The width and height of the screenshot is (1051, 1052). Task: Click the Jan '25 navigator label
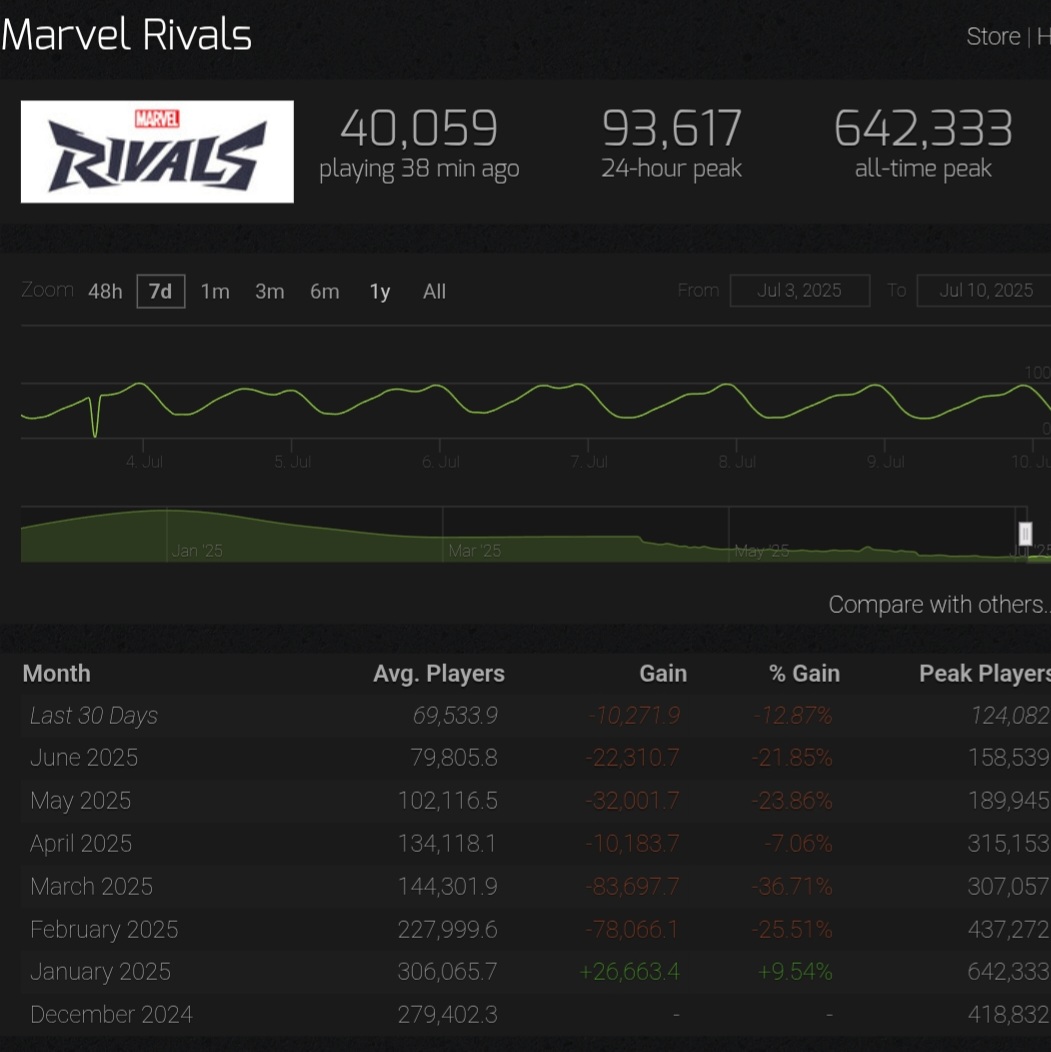tap(197, 551)
